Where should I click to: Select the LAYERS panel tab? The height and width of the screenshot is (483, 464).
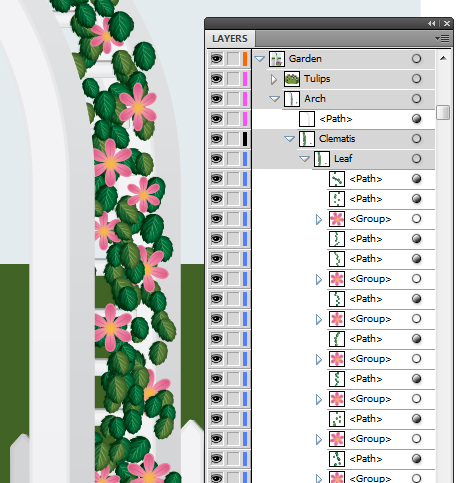pyautogui.click(x=230, y=39)
